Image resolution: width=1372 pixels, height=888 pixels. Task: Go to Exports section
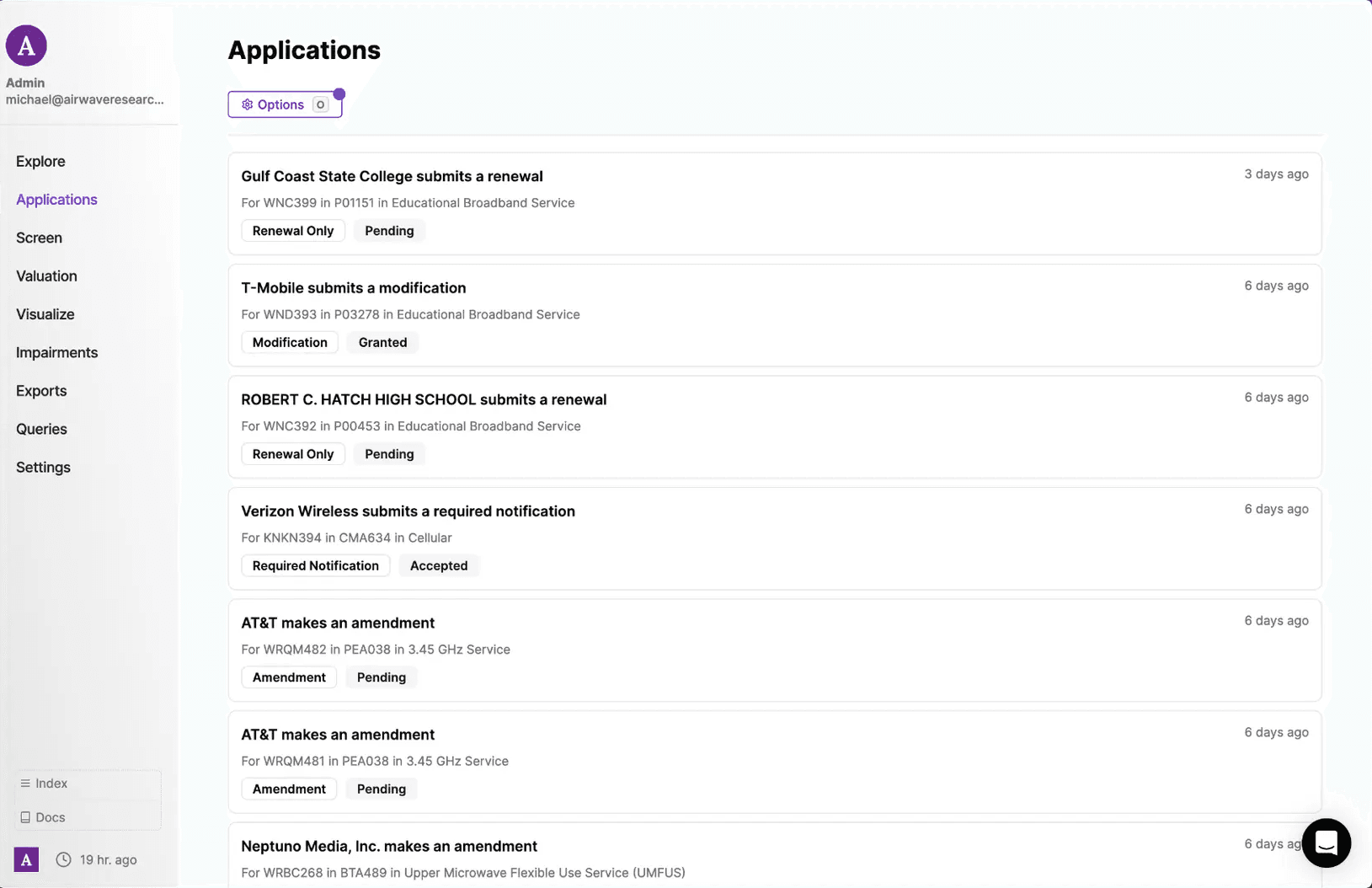[x=41, y=391]
